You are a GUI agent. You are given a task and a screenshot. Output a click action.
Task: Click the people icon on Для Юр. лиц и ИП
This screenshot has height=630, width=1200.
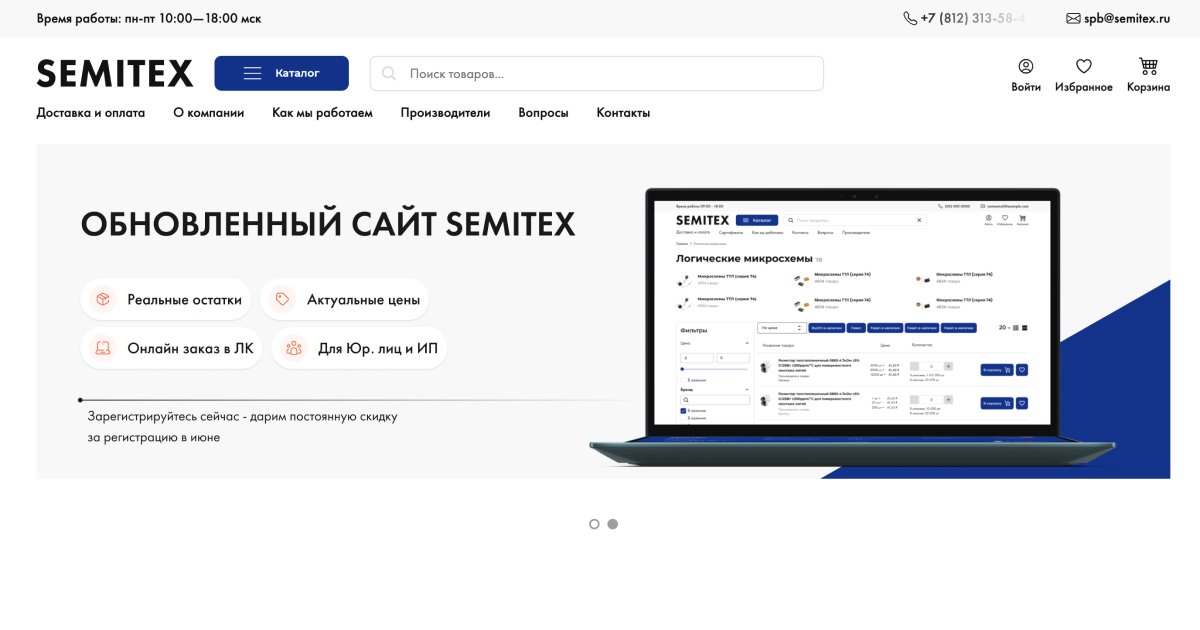pyautogui.click(x=293, y=348)
